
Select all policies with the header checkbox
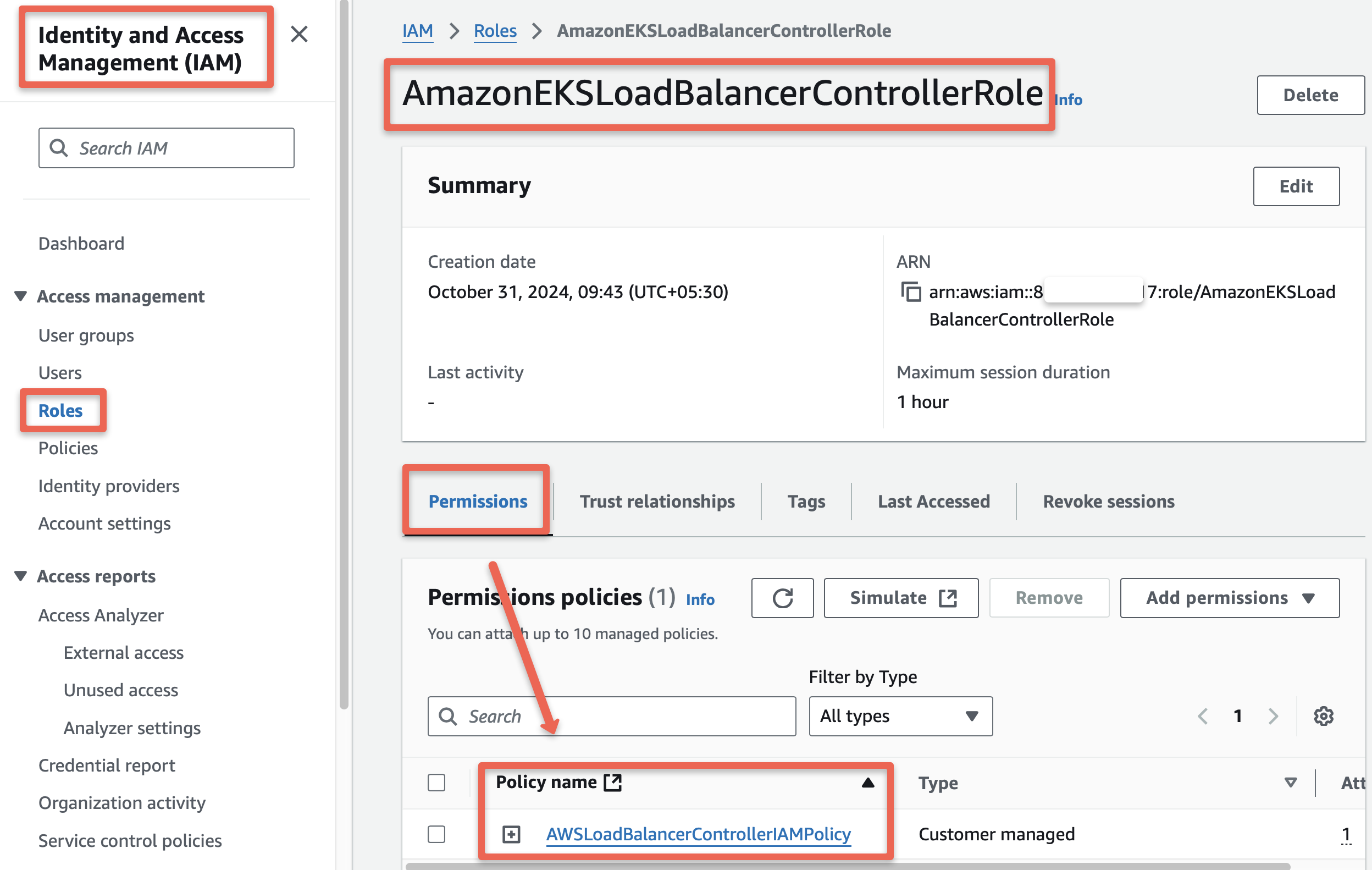click(436, 783)
